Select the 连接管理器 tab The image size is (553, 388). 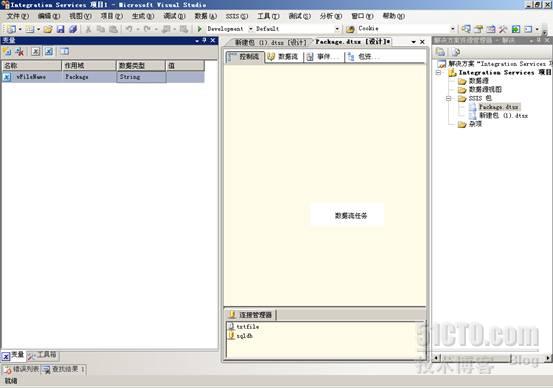251,315
